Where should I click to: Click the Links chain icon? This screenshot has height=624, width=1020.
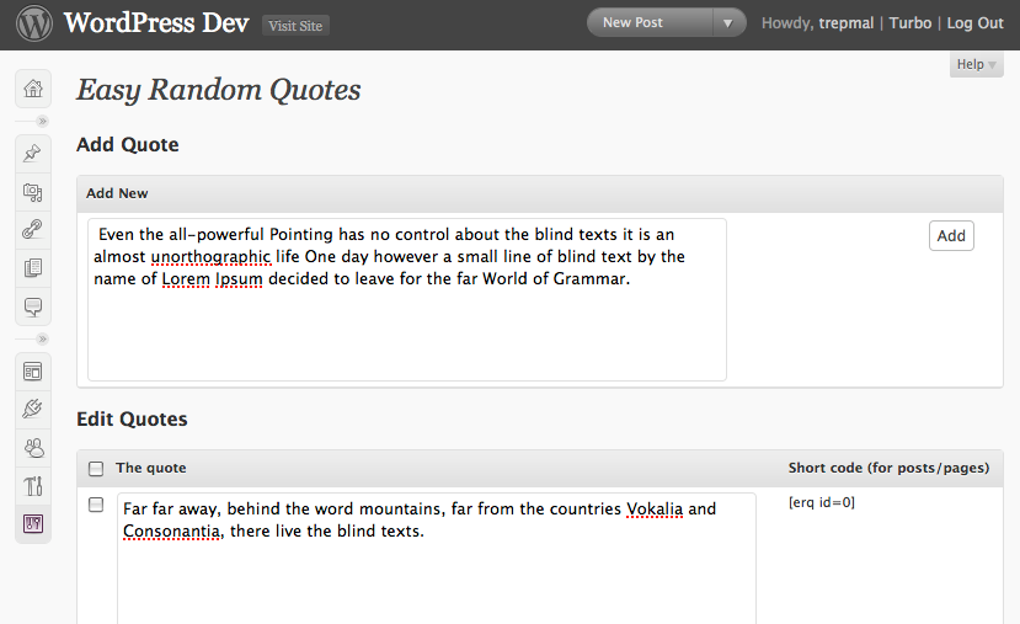[33, 229]
